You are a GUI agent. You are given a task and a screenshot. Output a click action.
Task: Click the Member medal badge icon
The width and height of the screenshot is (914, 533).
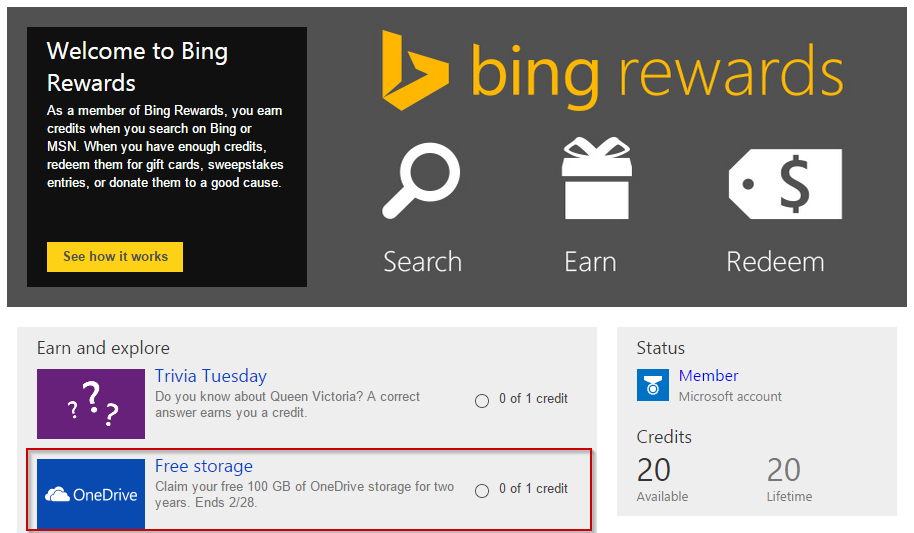pyautogui.click(x=652, y=385)
